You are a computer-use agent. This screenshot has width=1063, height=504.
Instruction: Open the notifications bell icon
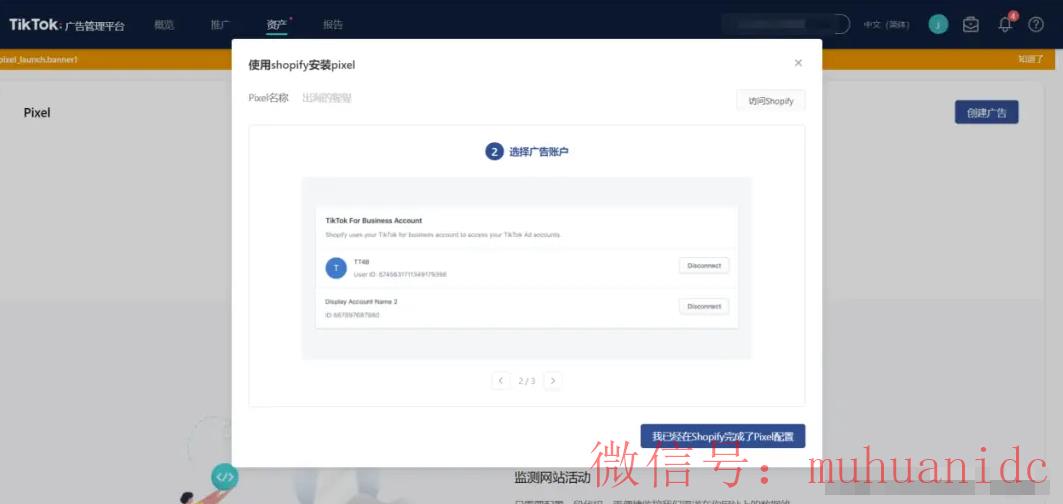1005,24
